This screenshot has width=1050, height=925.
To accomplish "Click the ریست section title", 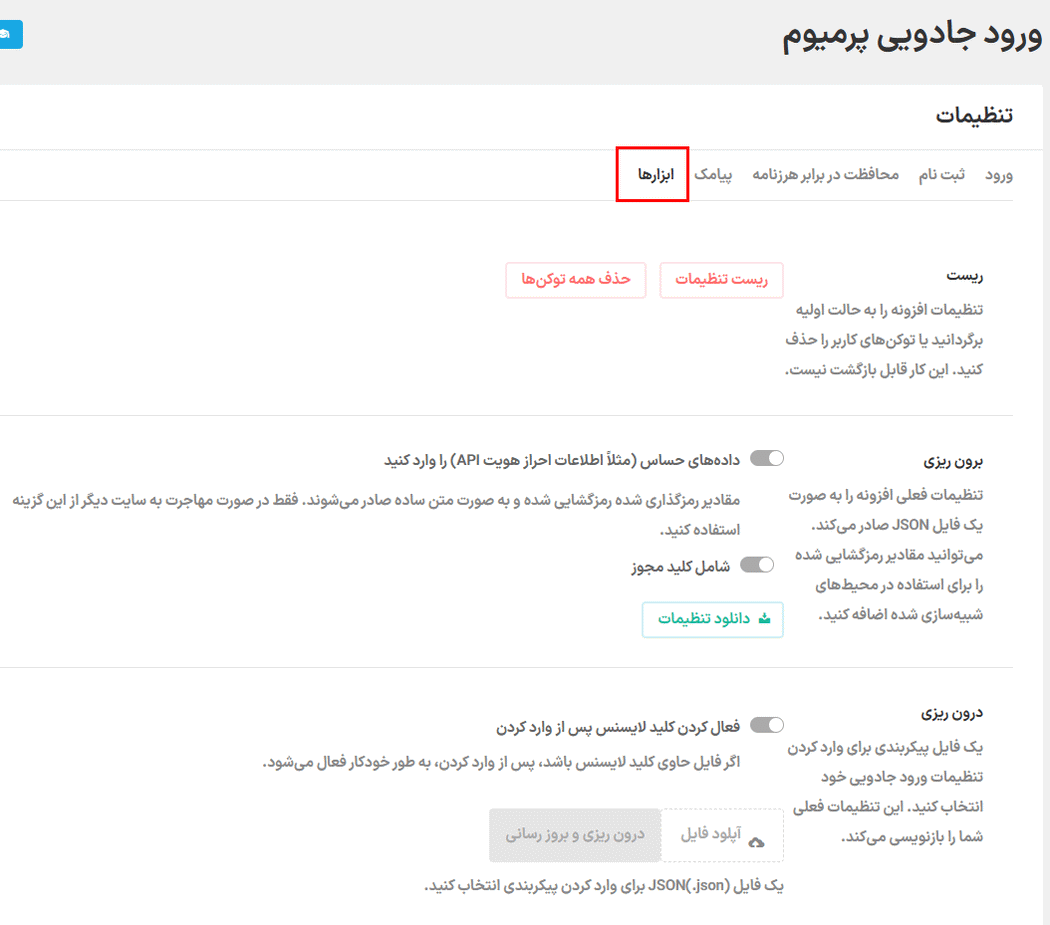I will (967, 275).
